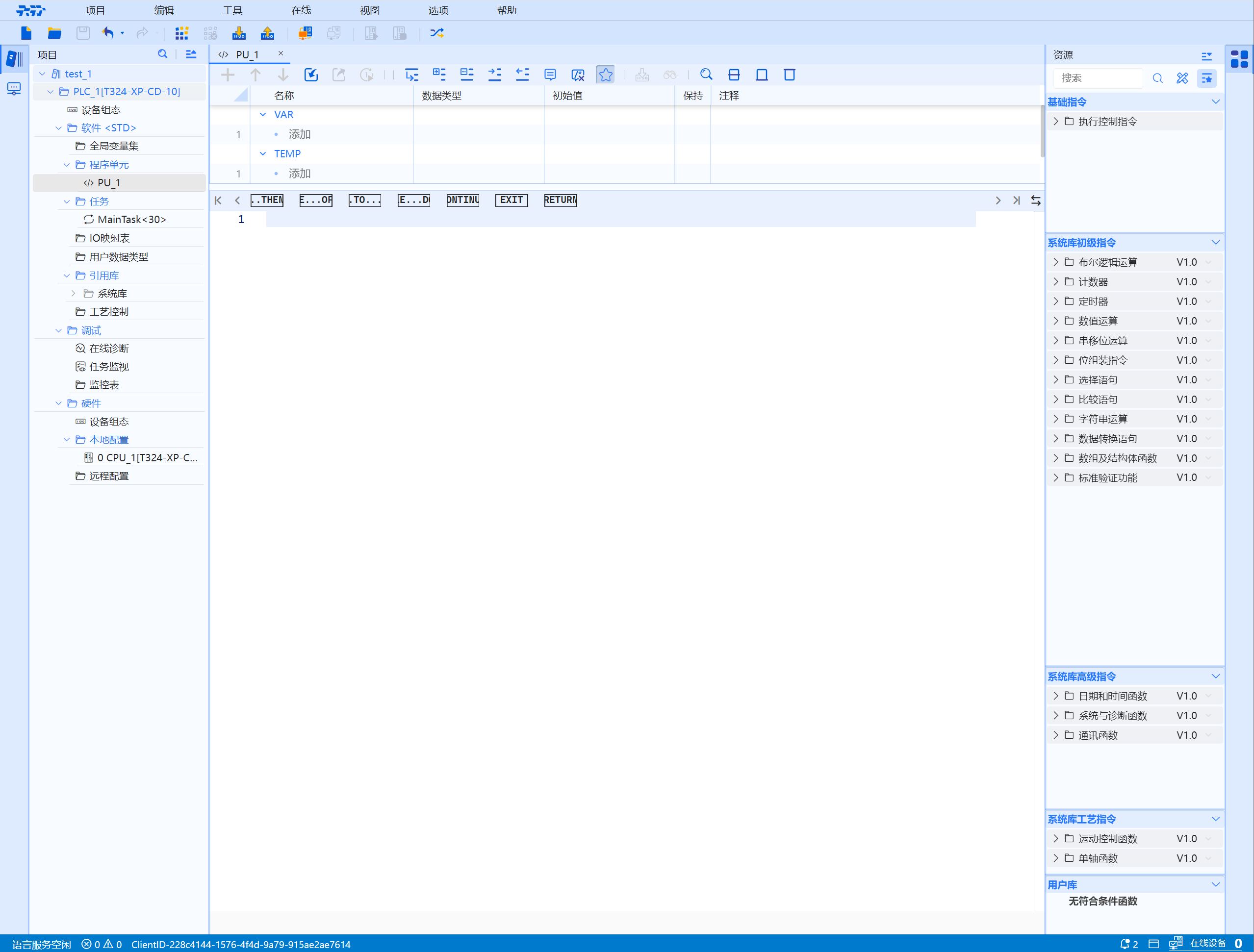1254x952 pixels.
Task: Click the upload from PLC icon
Action: point(267,33)
